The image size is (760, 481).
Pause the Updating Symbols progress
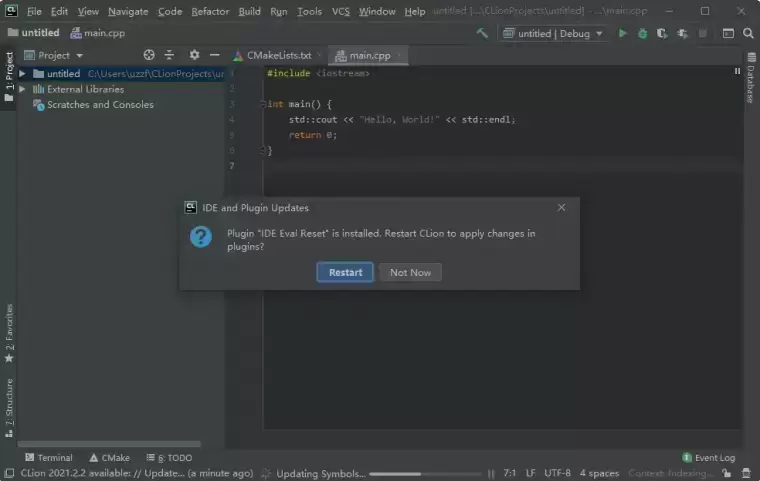pos(491,473)
